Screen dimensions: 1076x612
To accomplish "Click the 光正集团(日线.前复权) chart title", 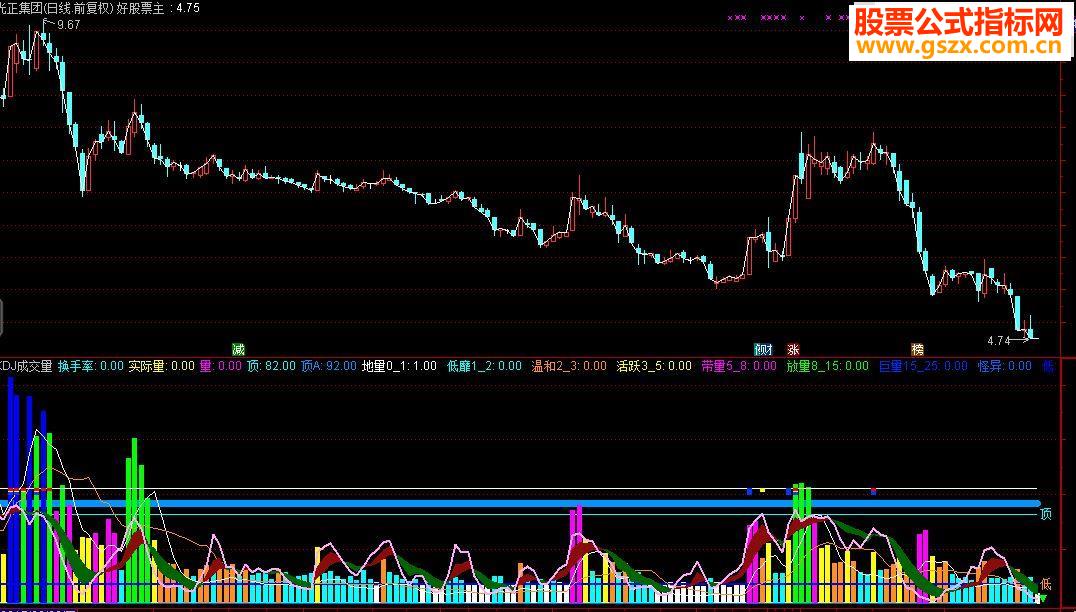I will pos(57,8).
